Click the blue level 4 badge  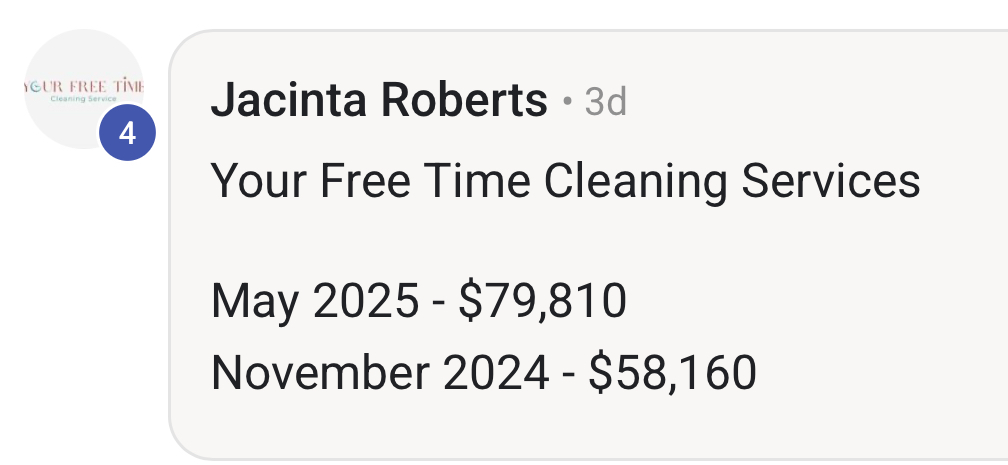127,133
